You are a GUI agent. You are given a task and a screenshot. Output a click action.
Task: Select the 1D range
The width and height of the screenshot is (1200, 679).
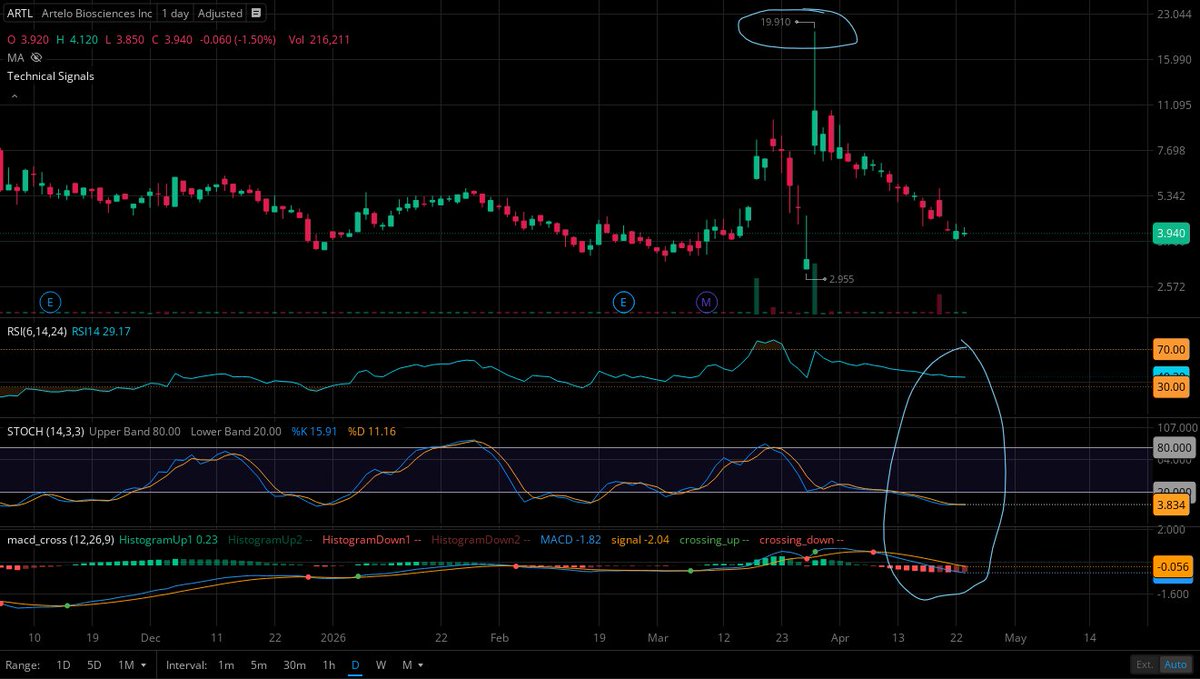pos(63,664)
